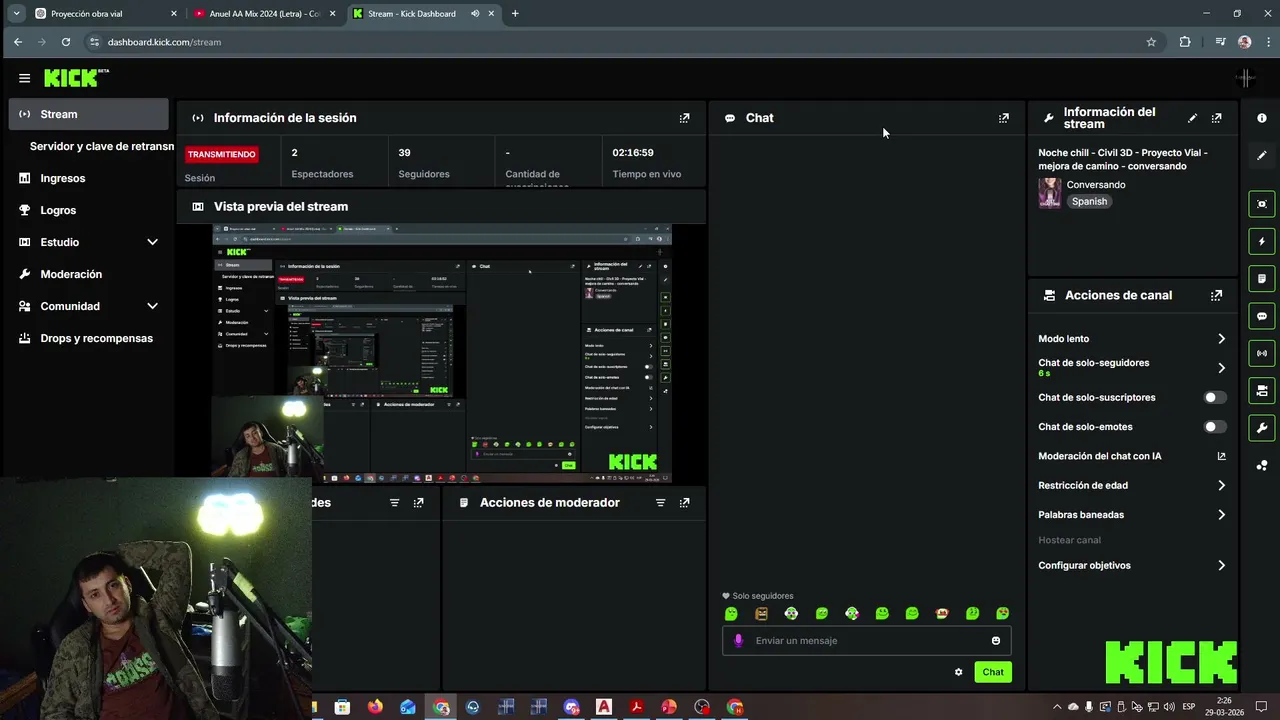Open the Windows notification center

pos(1262,707)
